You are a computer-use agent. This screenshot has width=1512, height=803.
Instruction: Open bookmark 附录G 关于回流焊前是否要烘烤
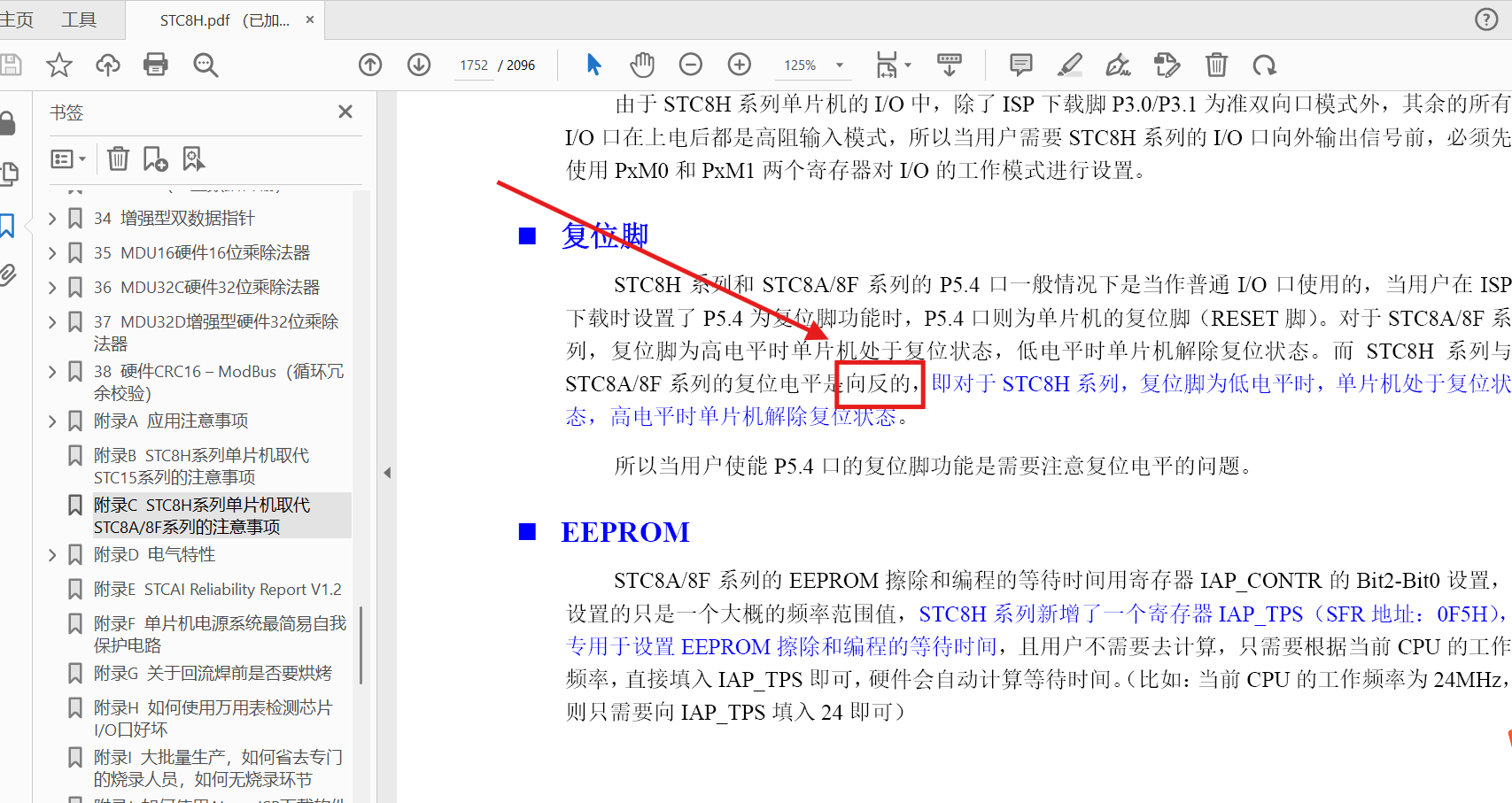213,674
